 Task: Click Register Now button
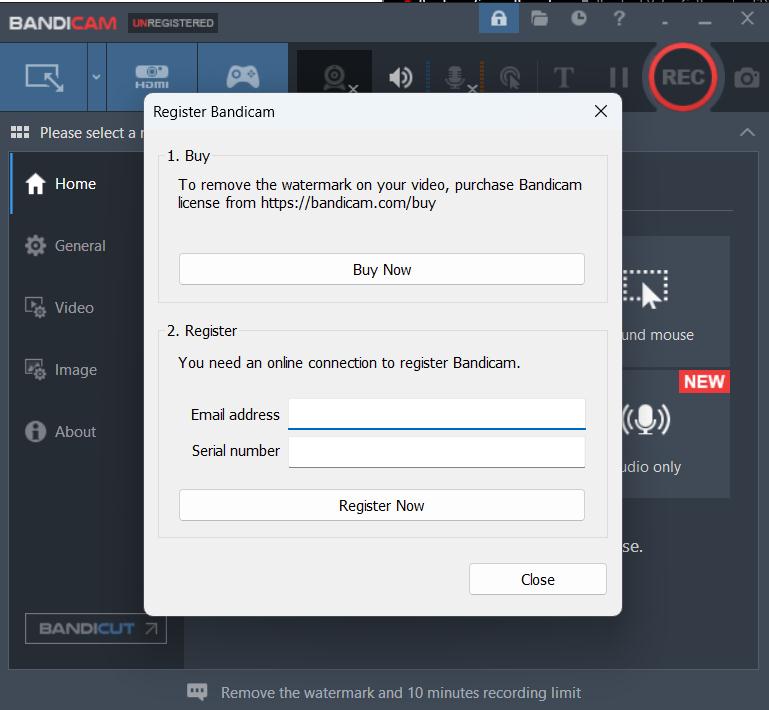point(382,505)
